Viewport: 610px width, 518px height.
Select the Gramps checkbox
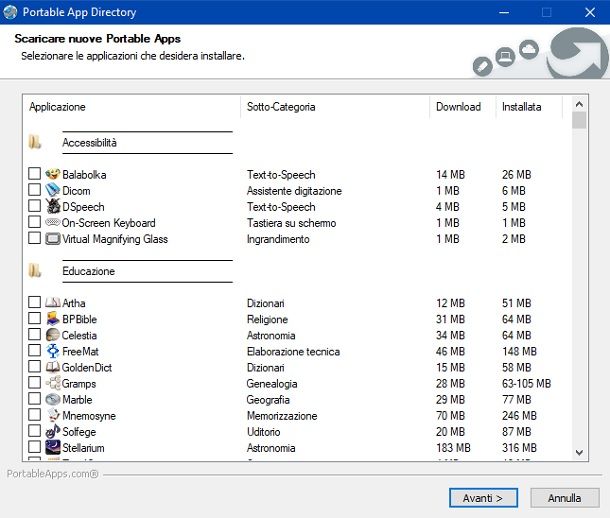[x=35, y=383]
